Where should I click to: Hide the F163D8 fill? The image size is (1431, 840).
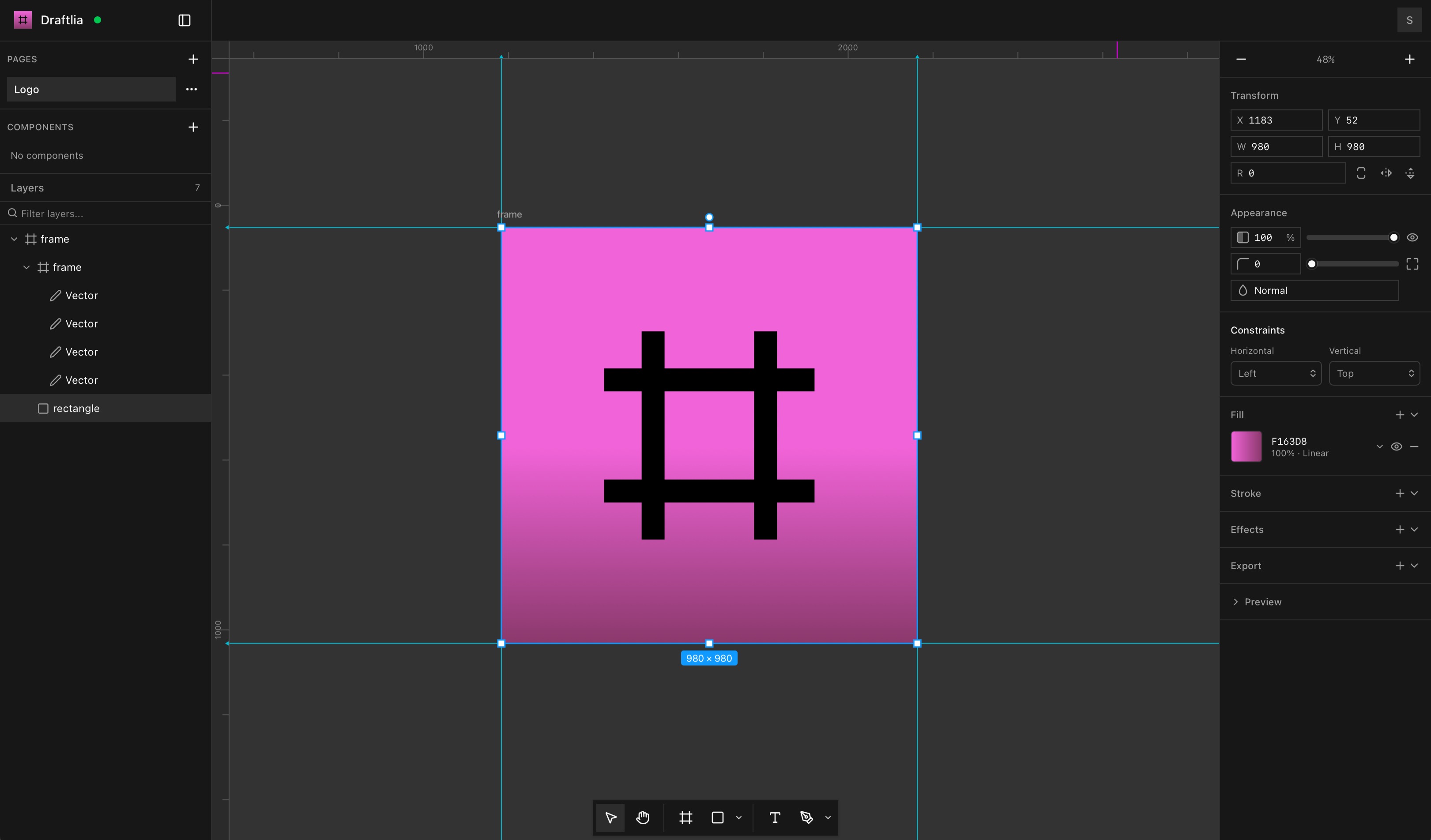(x=1397, y=446)
